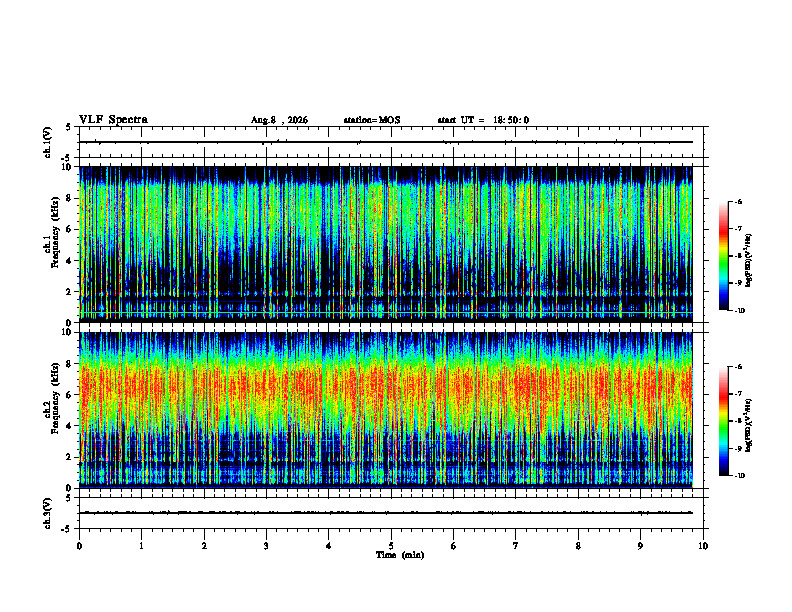Screen dimensions: 792x612
Task: Click the time axis tick label "10"
Action: click(x=703, y=546)
